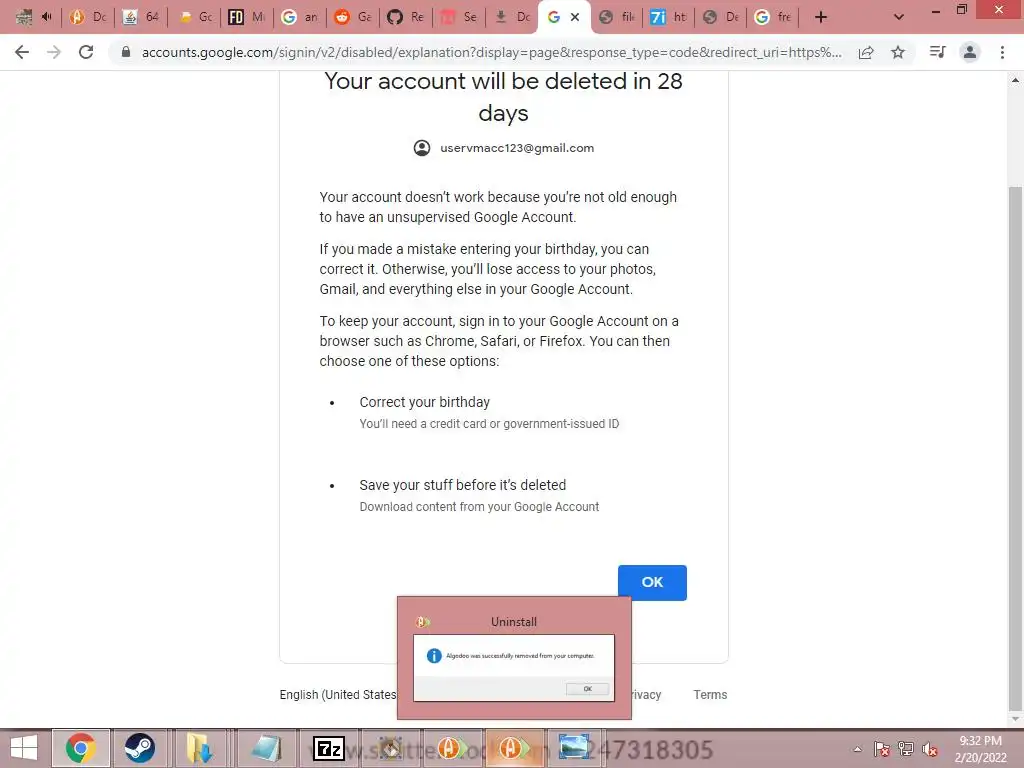1024x768 pixels.
Task: Open the Windows Start menu
Action: [x=24, y=748]
